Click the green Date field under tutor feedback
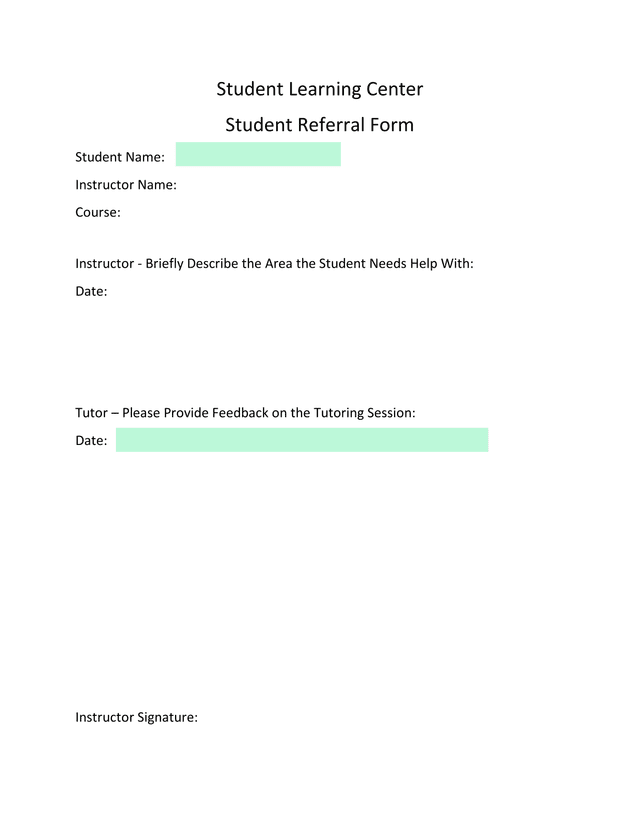 point(301,440)
